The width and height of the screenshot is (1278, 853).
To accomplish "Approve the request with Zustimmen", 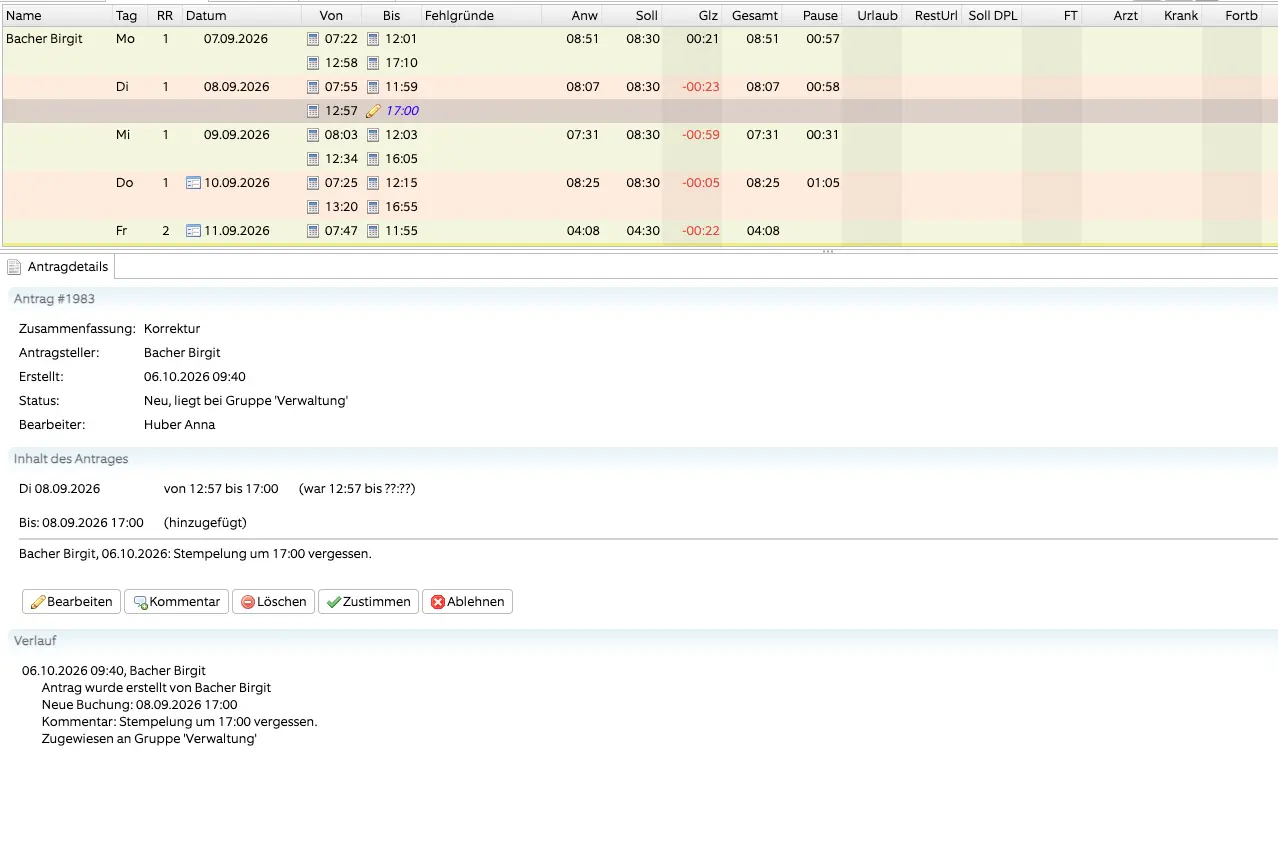I will (368, 602).
